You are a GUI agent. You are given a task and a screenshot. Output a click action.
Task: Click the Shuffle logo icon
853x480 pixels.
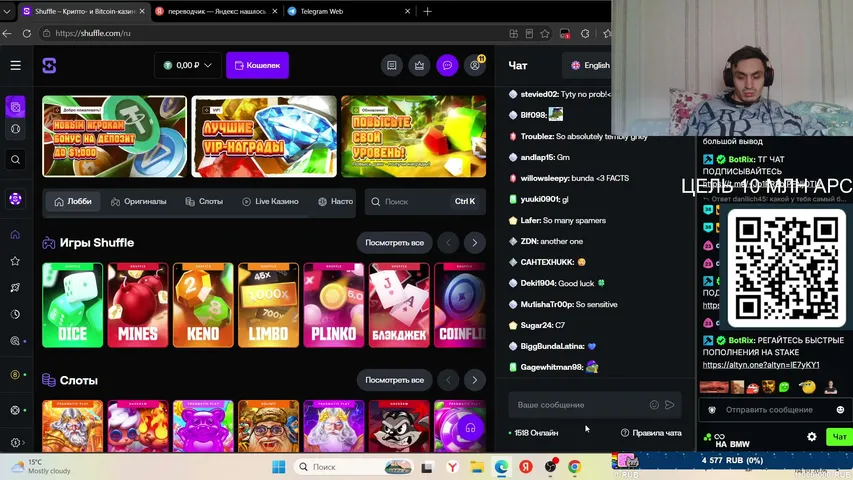pyautogui.click(x=50, y=65)
